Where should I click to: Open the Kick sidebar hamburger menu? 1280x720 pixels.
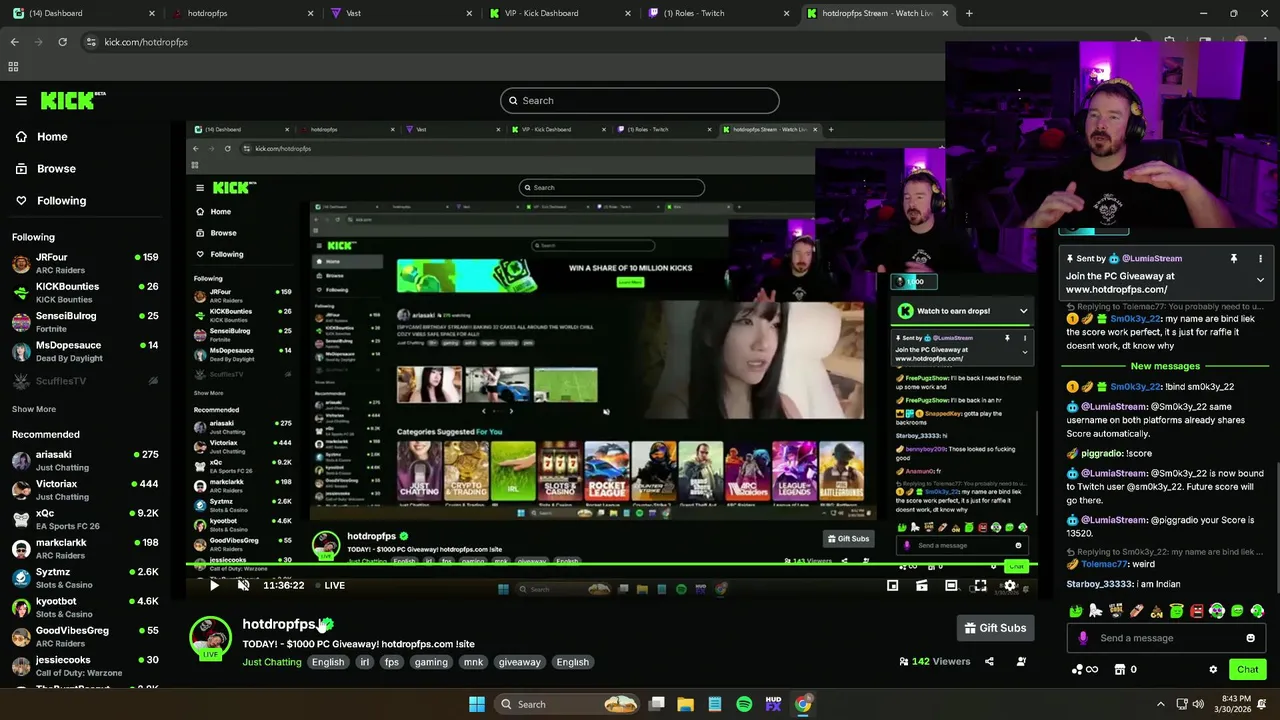[21, 100]
